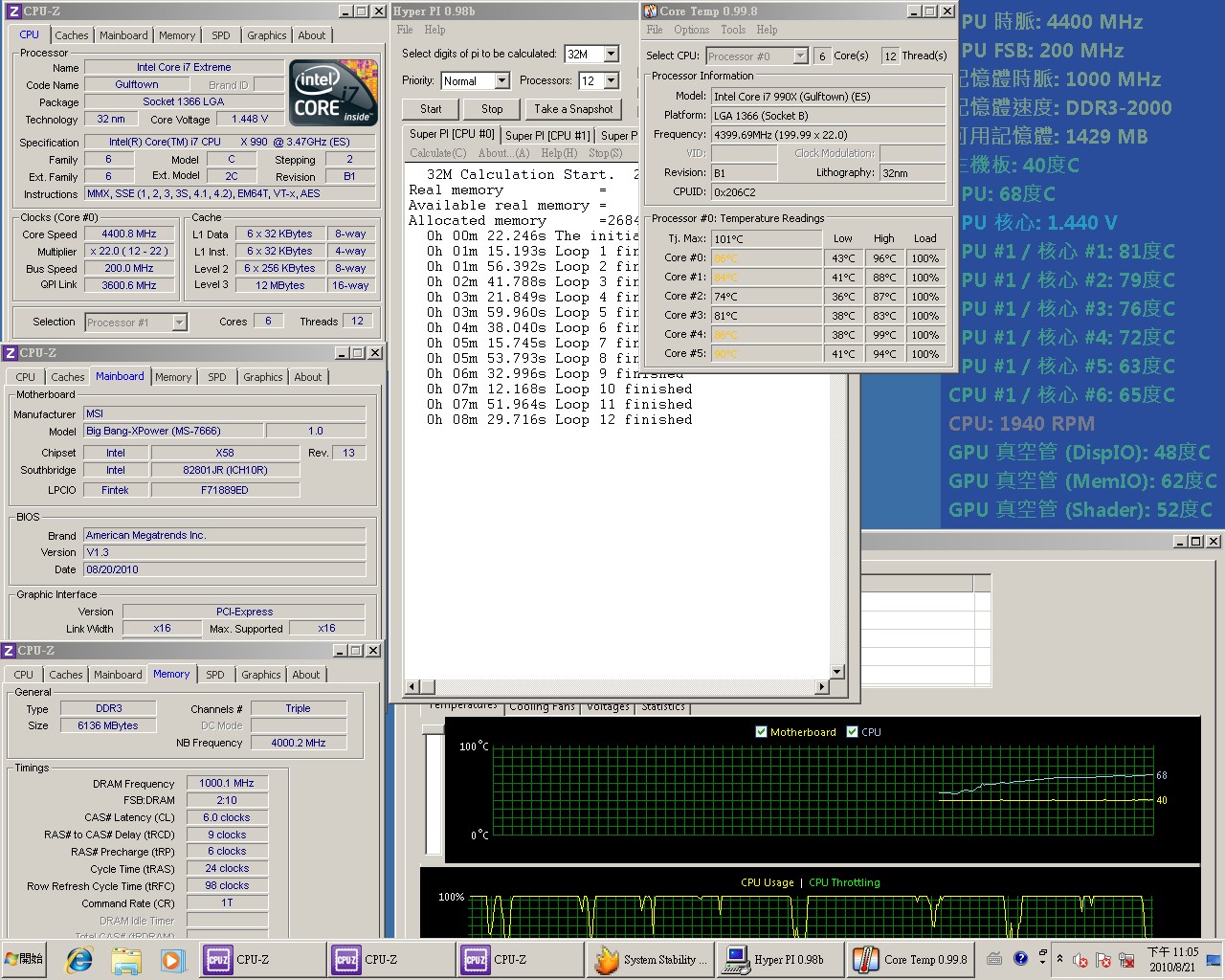The image size is (1225, 980).
Task: Switch to System Stability taskbar button
Action: tap(651, 959)
